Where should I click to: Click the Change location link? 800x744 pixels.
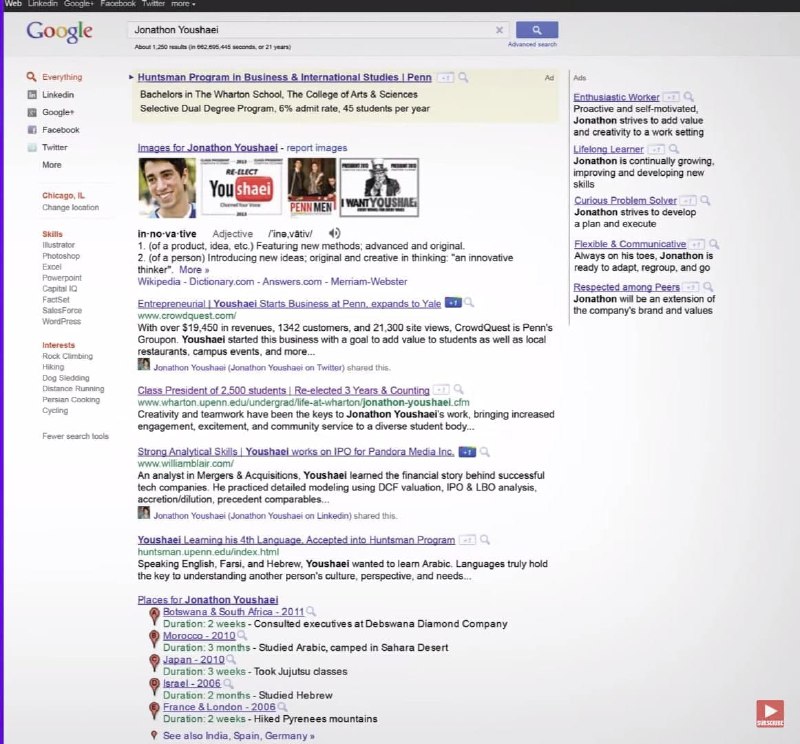point(70,207)
